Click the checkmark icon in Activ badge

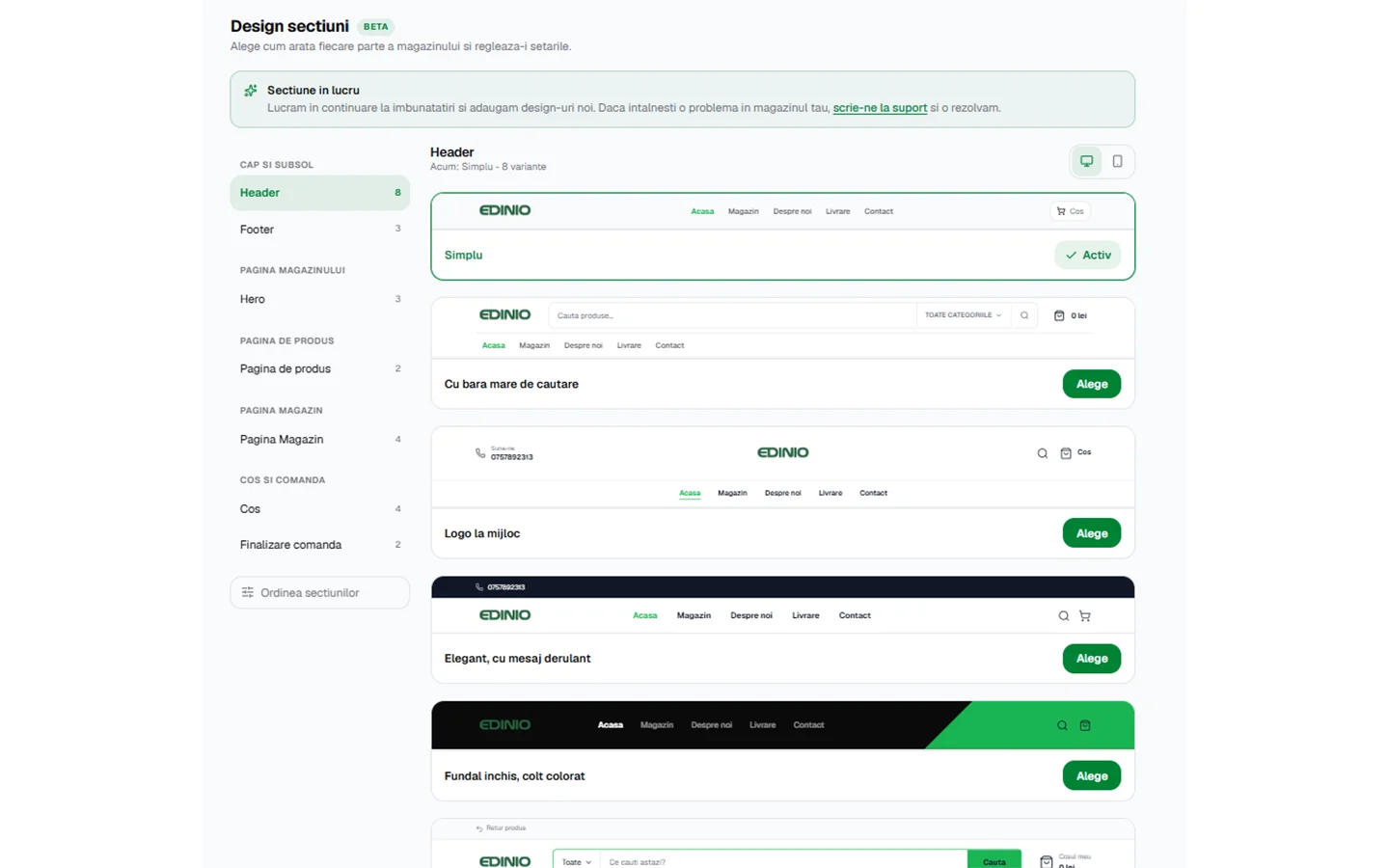(1071, 256)
